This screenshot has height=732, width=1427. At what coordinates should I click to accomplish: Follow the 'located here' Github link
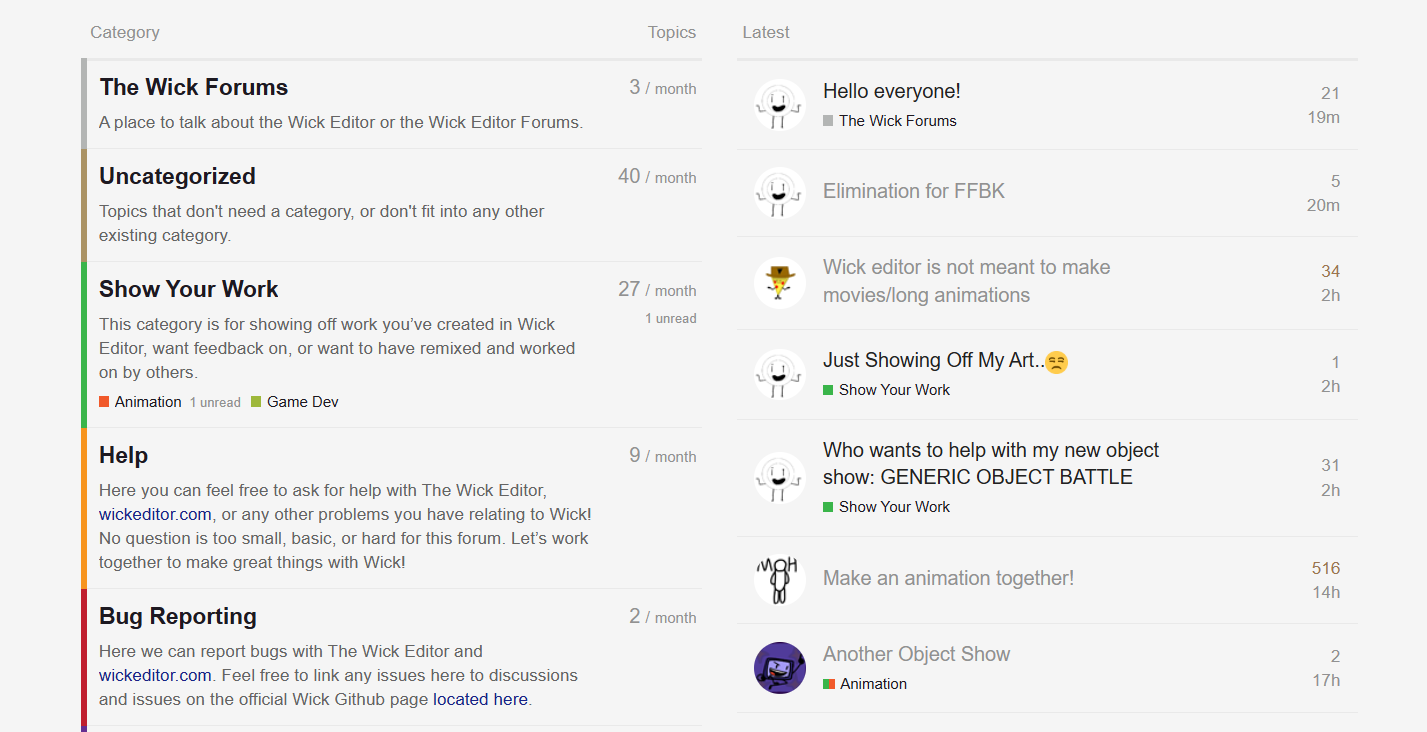480,699
